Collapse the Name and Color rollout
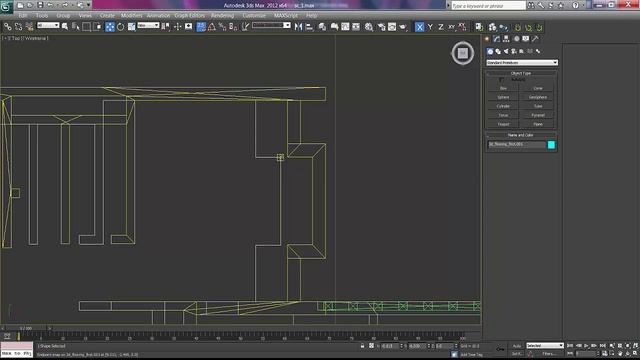640x360 pixels. pos(521,135)
